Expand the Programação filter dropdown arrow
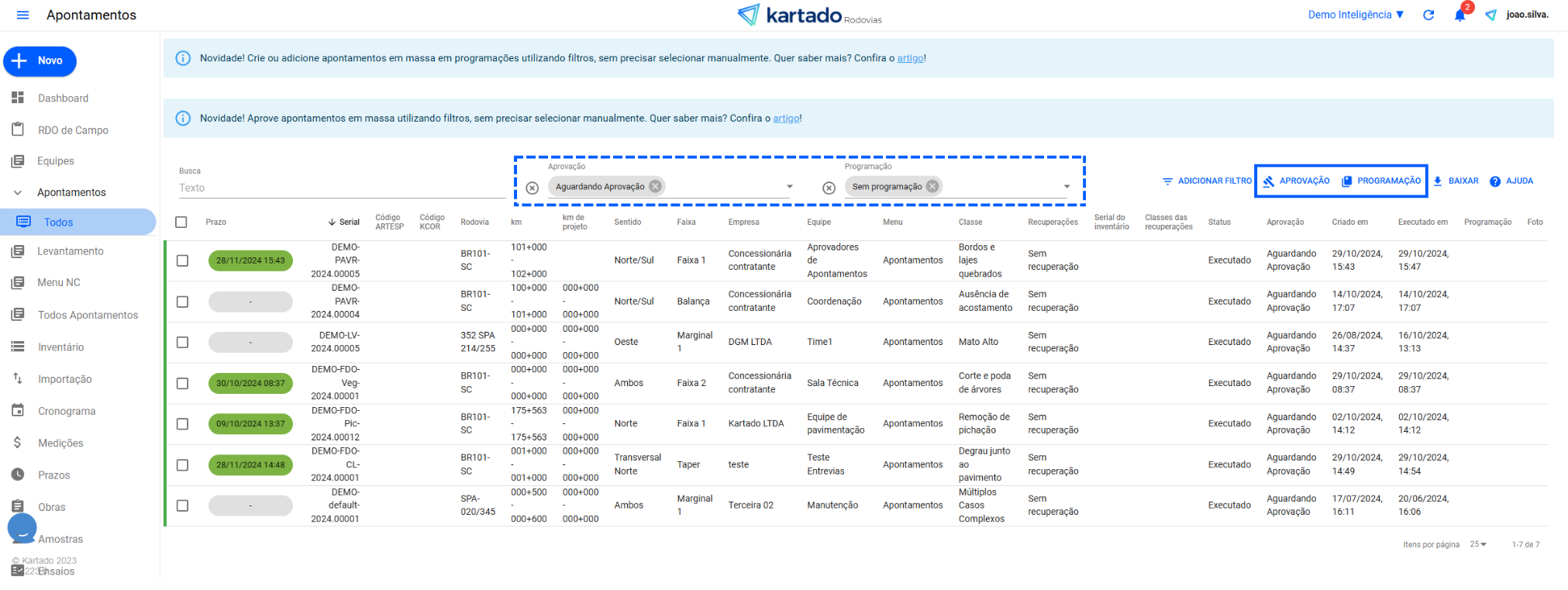This screenshot has width=1568, height=590. (x=1067, y=187)
